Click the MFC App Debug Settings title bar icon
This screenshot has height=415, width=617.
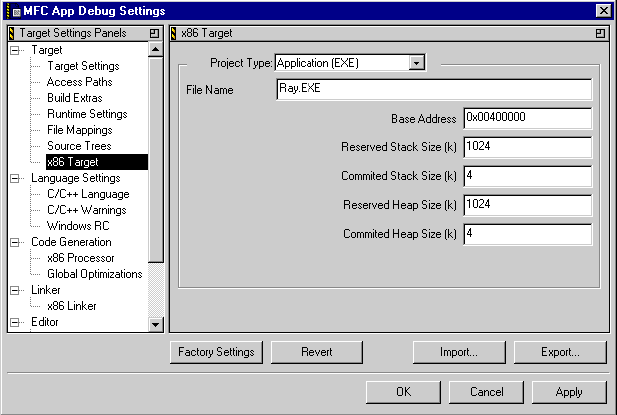tap(14, 11)
